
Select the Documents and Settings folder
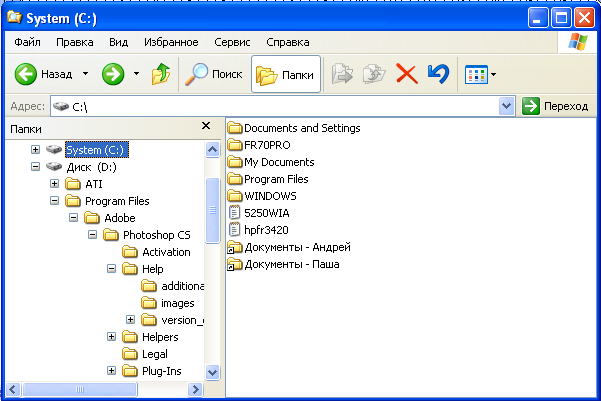point(294,128)
